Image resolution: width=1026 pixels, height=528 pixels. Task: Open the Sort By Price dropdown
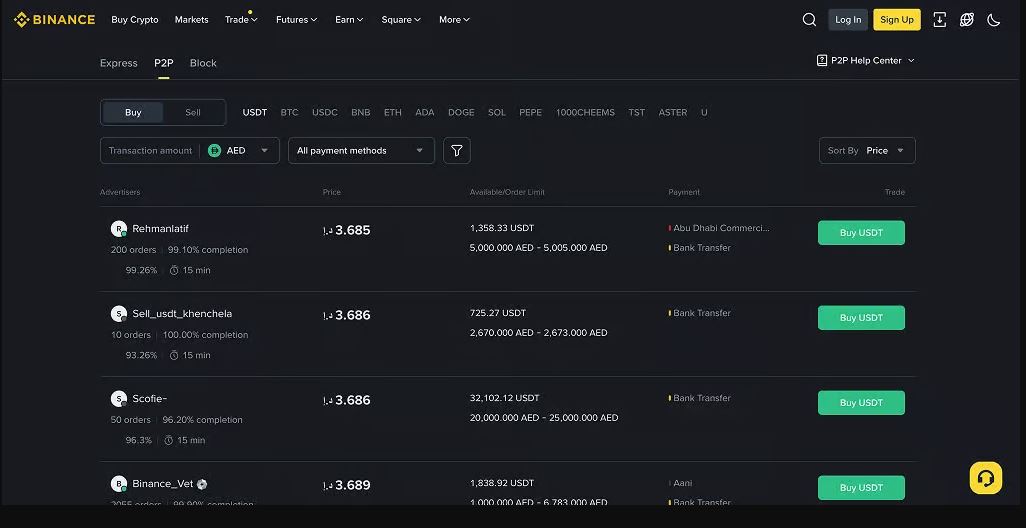tap(867, 150)
